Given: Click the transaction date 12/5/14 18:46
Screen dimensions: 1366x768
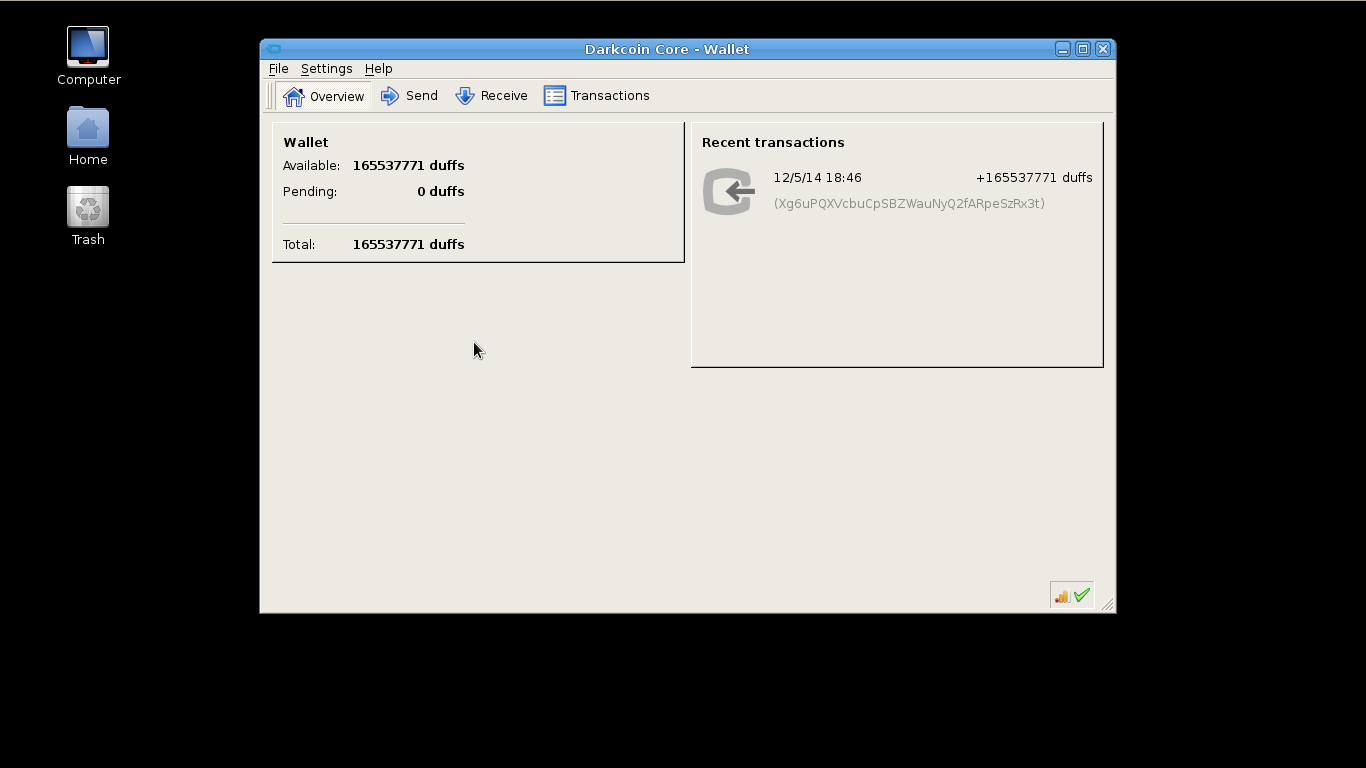Looking at the screenshot, I should pyautogui.click(x=817, y=178).
